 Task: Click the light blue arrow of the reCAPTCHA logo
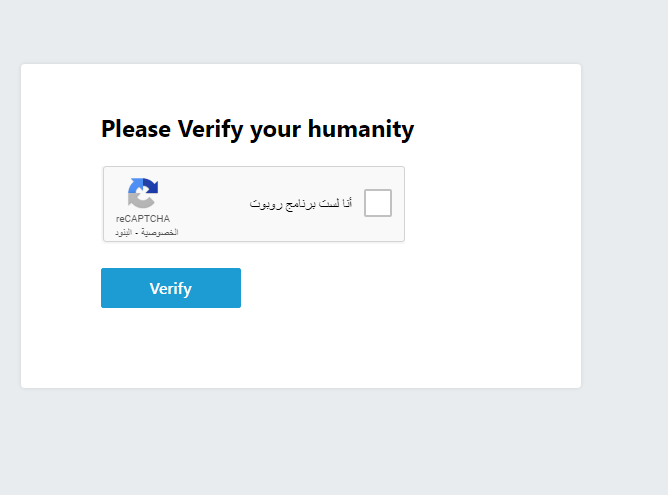(135, 185)
